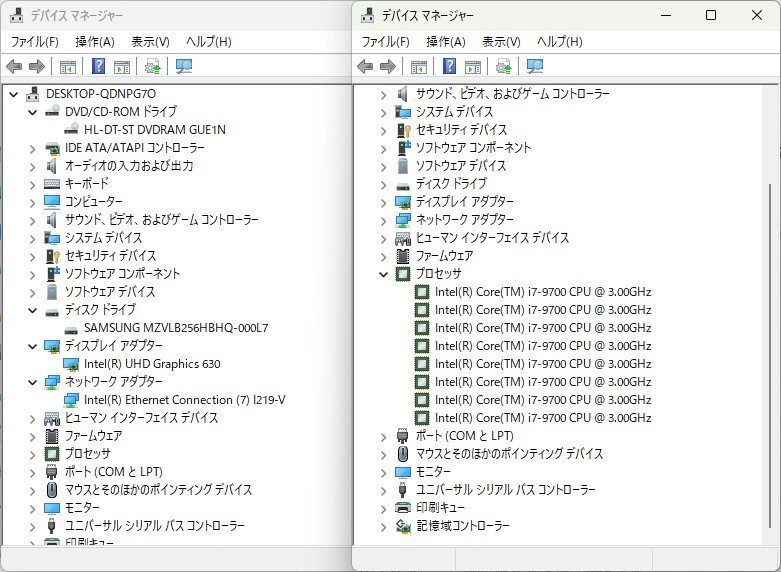Viewport: 781px width, 572px height.
Task: Click セキュリティ デバイス icon in left window
Action: [x=52, y=256]
